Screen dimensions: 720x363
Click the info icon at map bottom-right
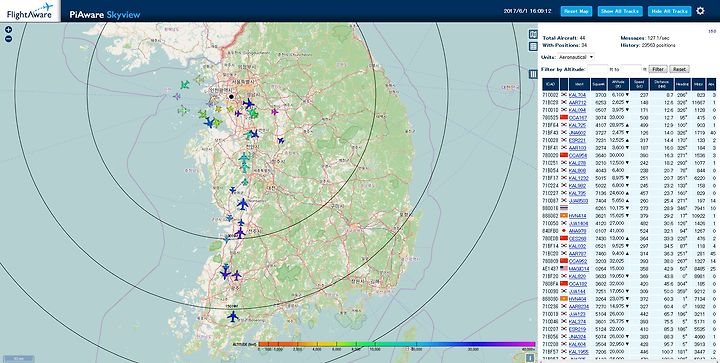[529, 358]
